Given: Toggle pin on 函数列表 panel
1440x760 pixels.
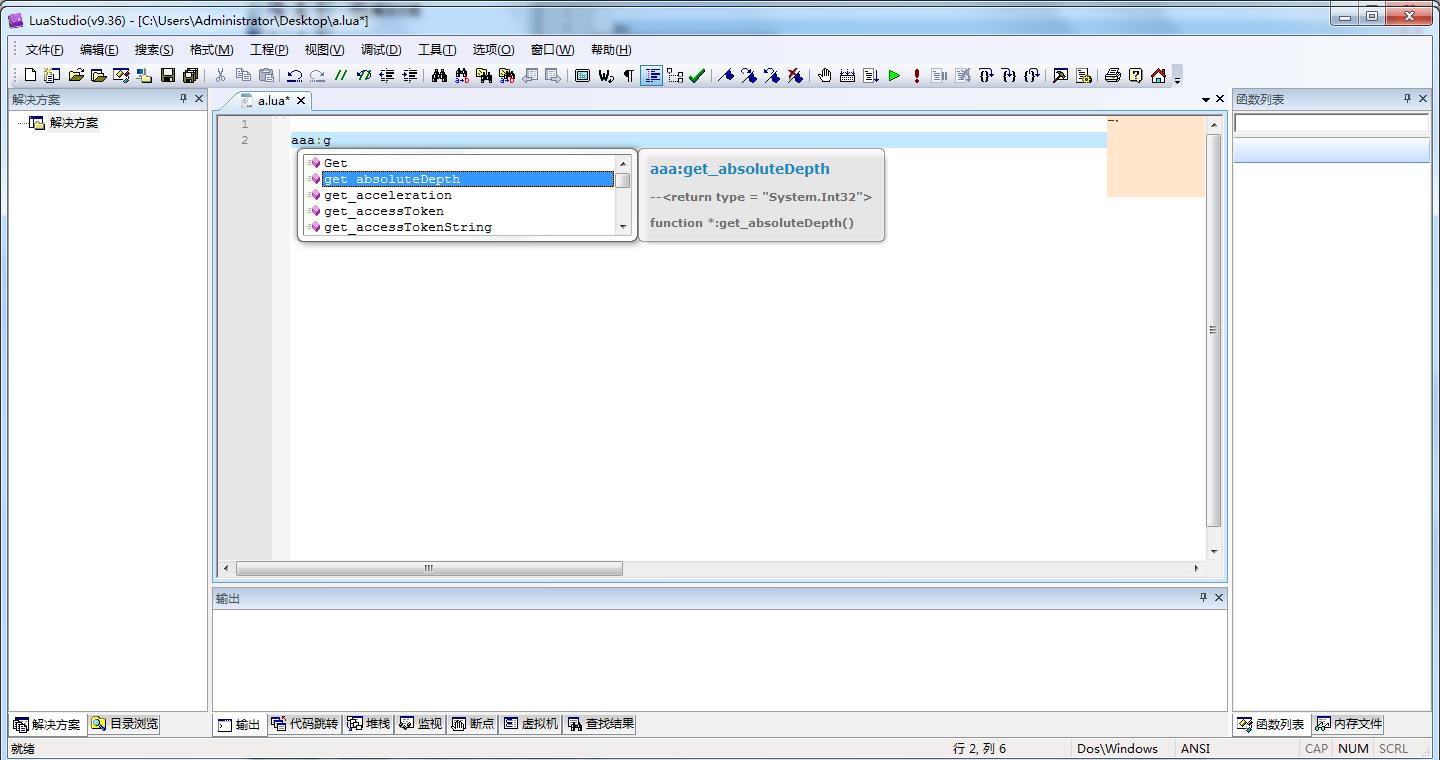Looking at the screenshot, I should click(x=1407, y=98).
